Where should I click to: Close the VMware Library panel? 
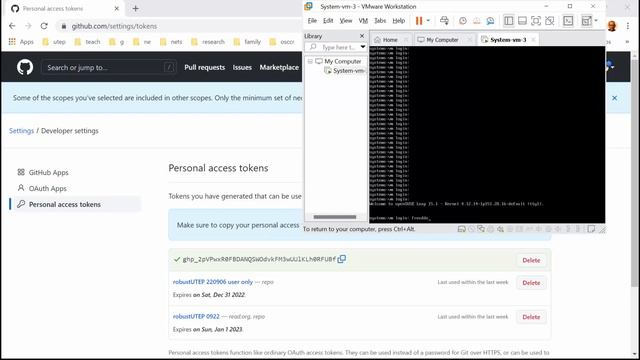(x=362, y=36)
